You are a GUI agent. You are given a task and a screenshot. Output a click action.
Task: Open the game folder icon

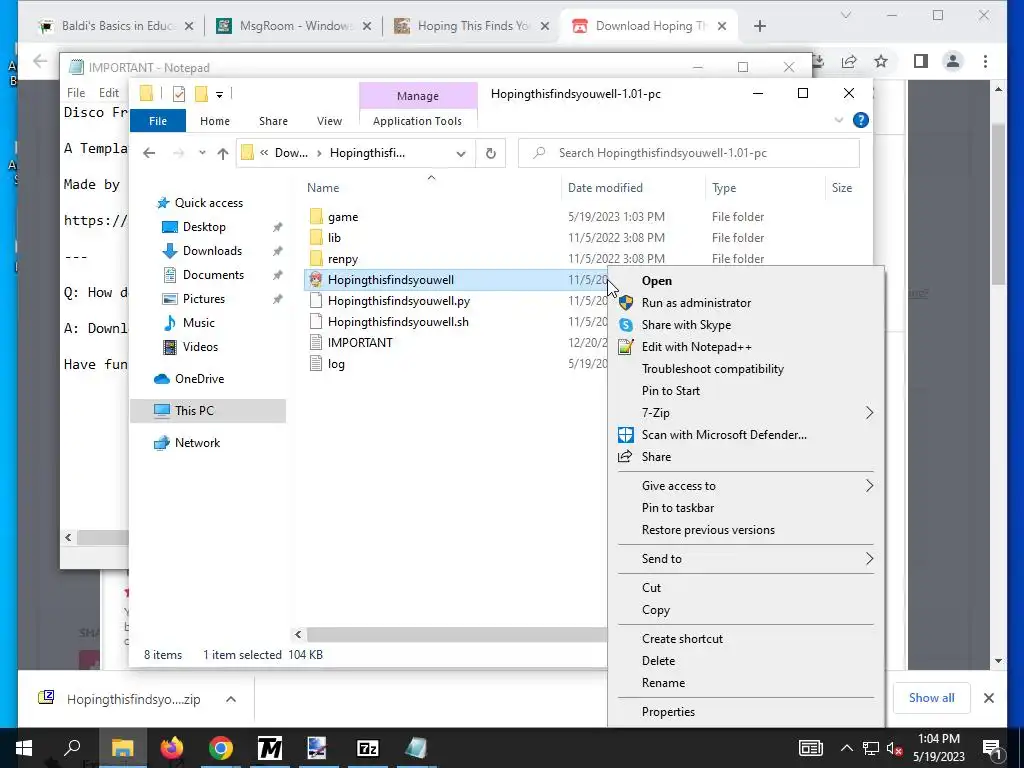(316, 216)
